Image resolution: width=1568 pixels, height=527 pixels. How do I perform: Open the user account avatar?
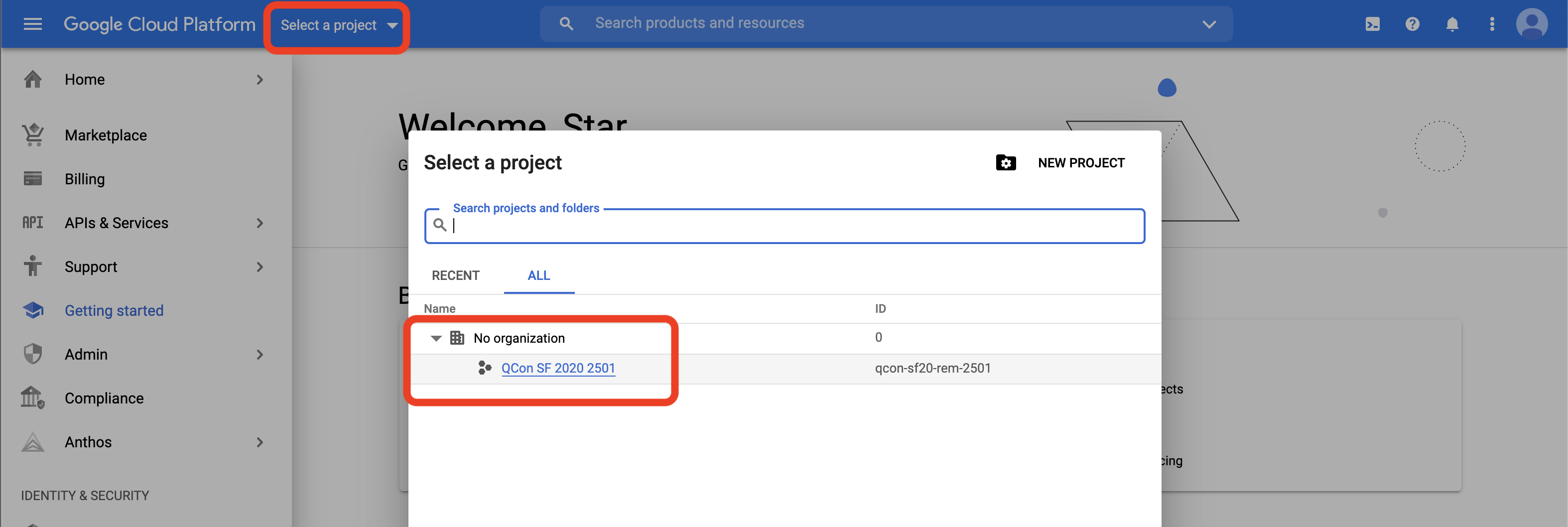(1532, 24)
